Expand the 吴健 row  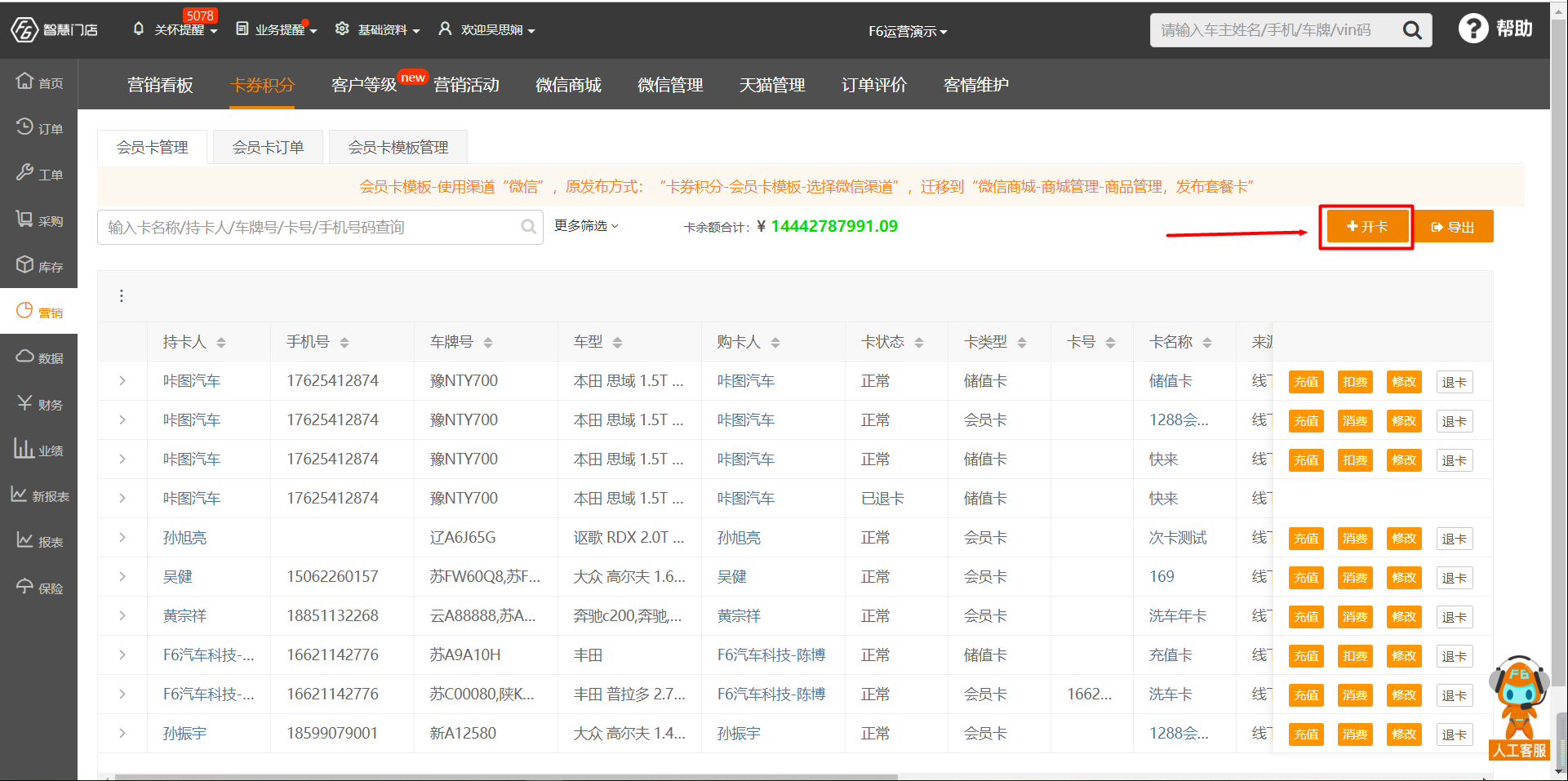coord(122,576)
